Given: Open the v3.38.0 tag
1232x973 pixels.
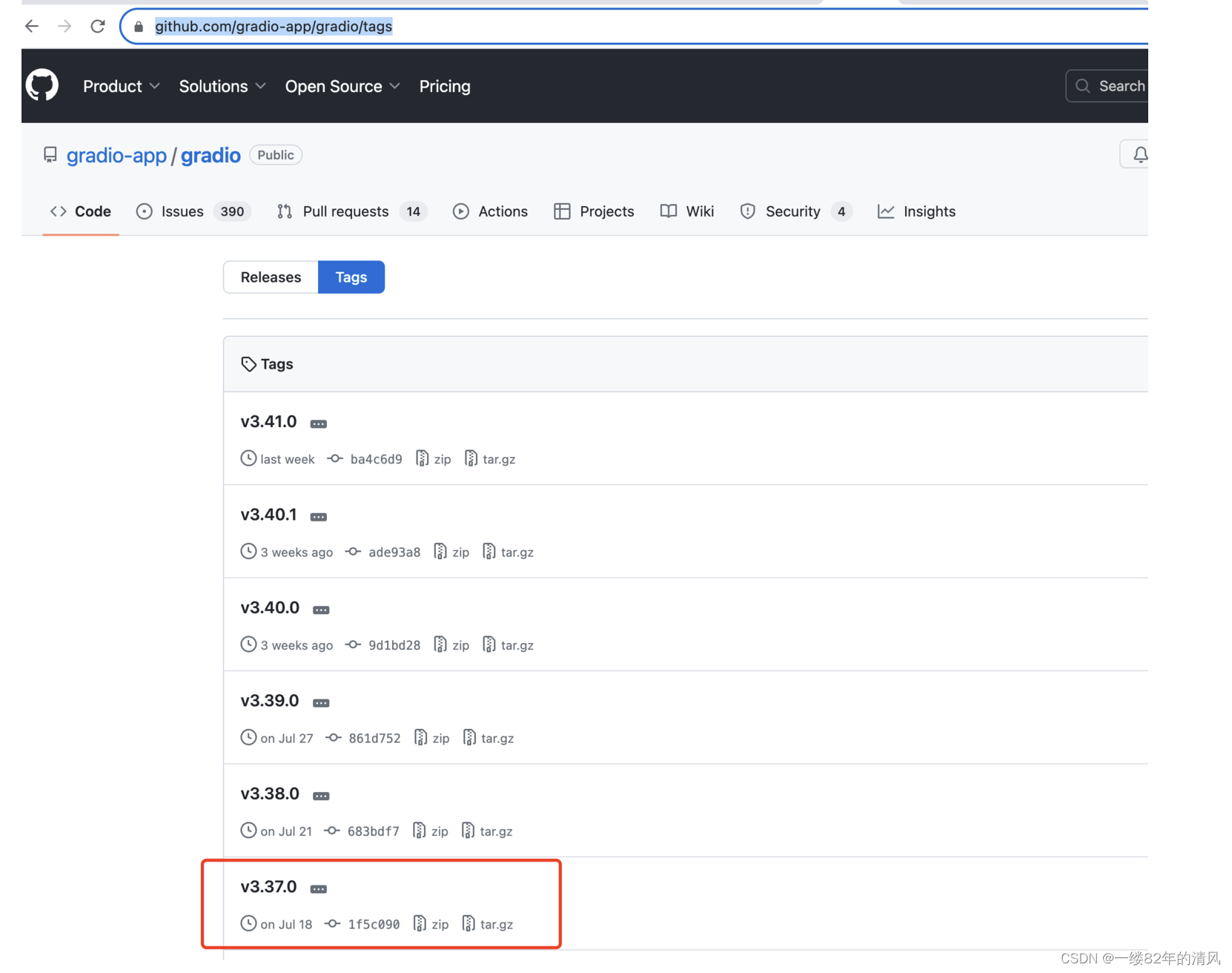Looking at the screenshot, I should (270, 794).
